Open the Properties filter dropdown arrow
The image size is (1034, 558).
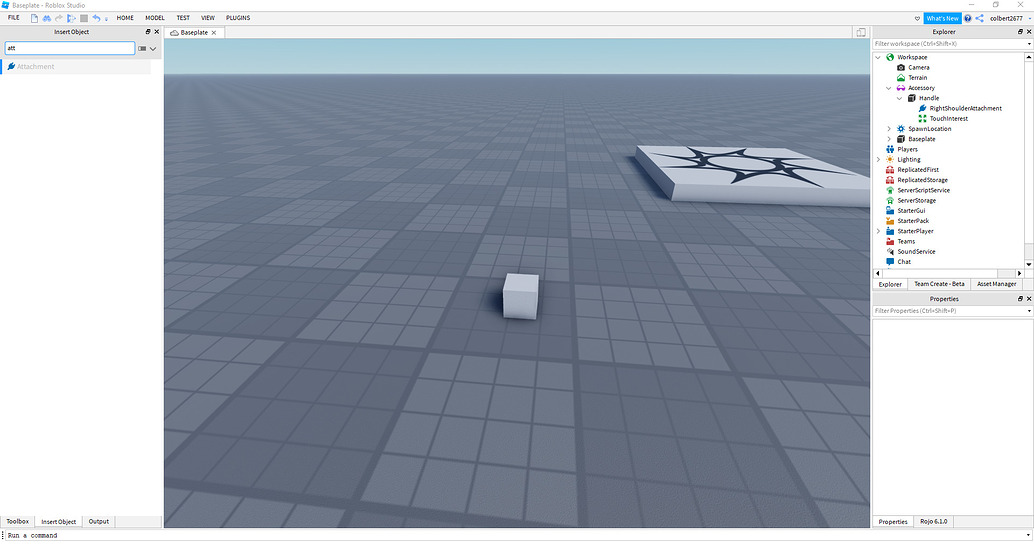tap(1029, 311)
